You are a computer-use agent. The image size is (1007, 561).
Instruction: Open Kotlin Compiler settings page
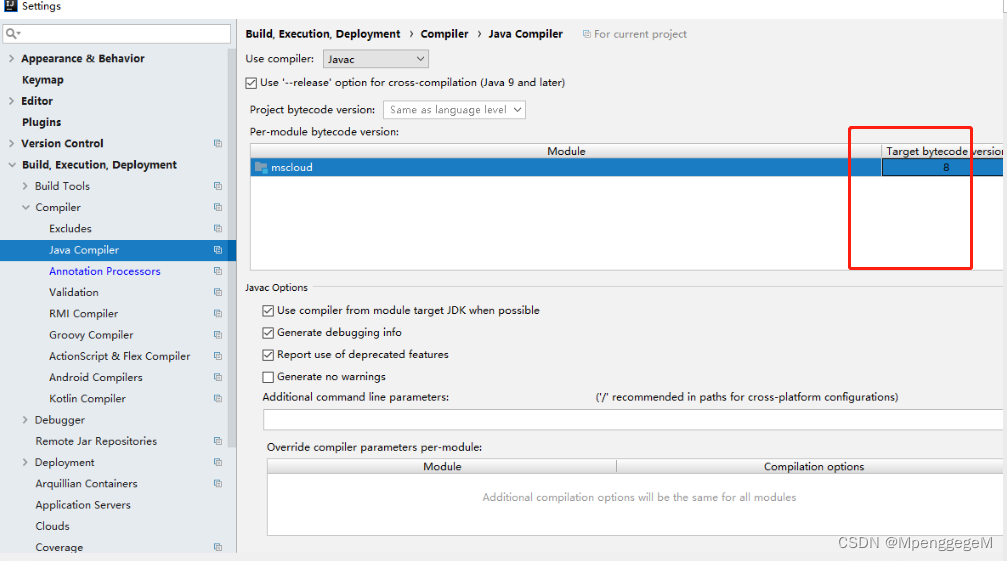click(87, 398)
